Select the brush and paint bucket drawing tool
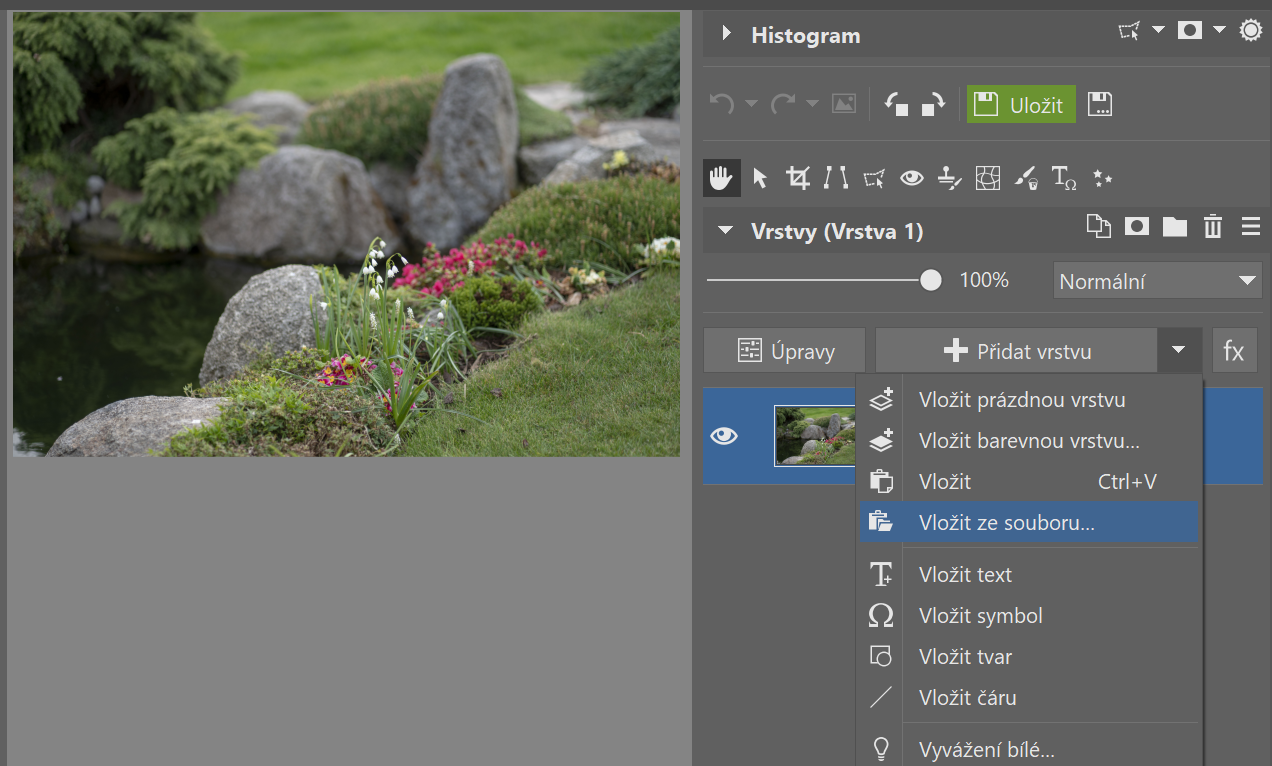This screenshot has width=1272, height=766. [x=1025, y=178]
